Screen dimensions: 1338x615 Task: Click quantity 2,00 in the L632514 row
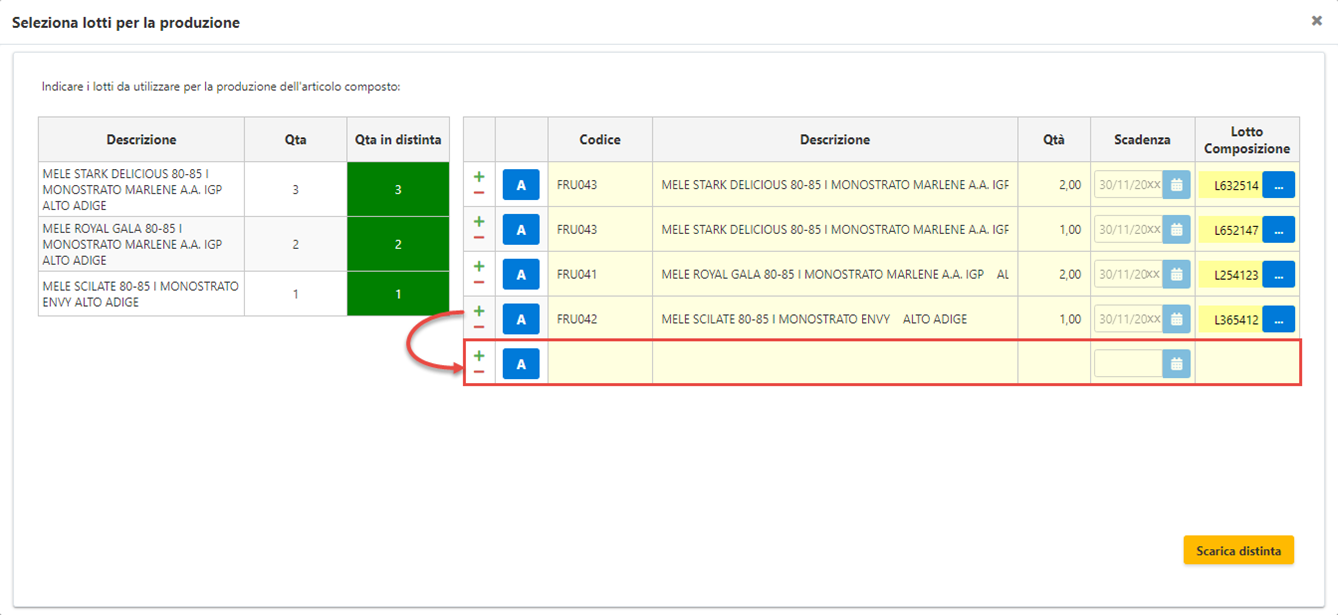[1069, 184]
